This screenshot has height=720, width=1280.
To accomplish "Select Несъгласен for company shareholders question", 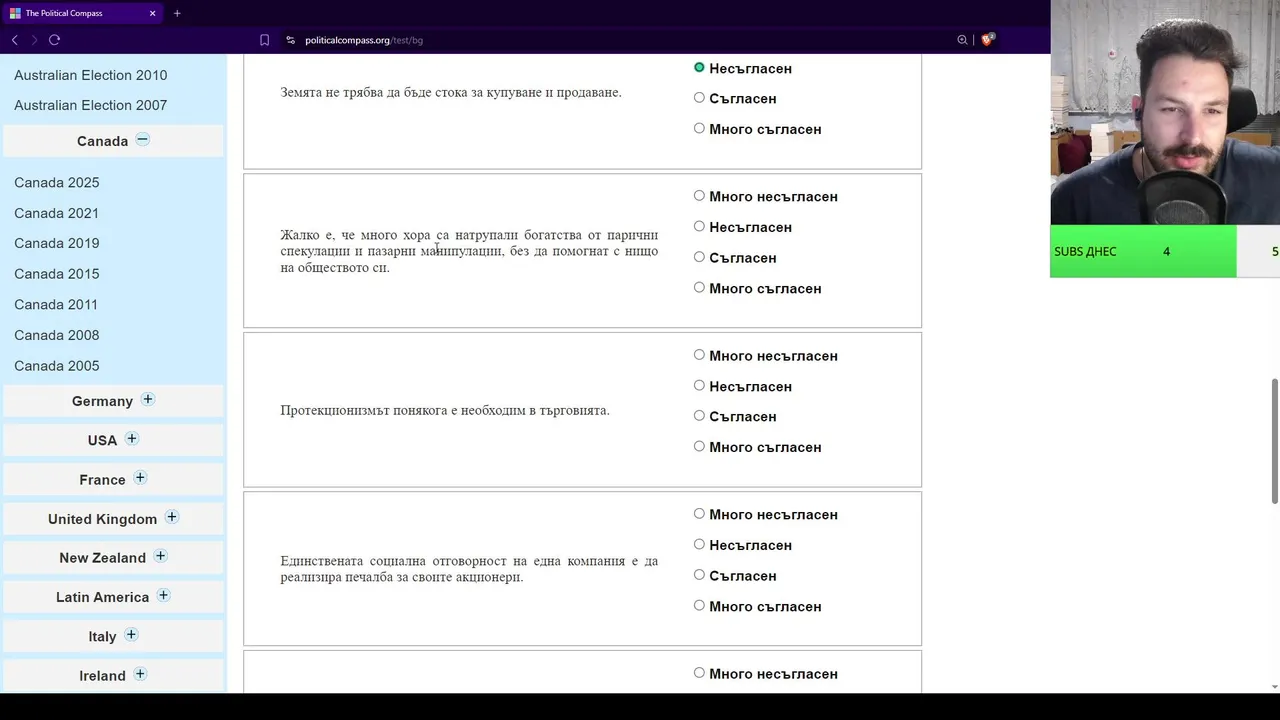I will point(699,544).
